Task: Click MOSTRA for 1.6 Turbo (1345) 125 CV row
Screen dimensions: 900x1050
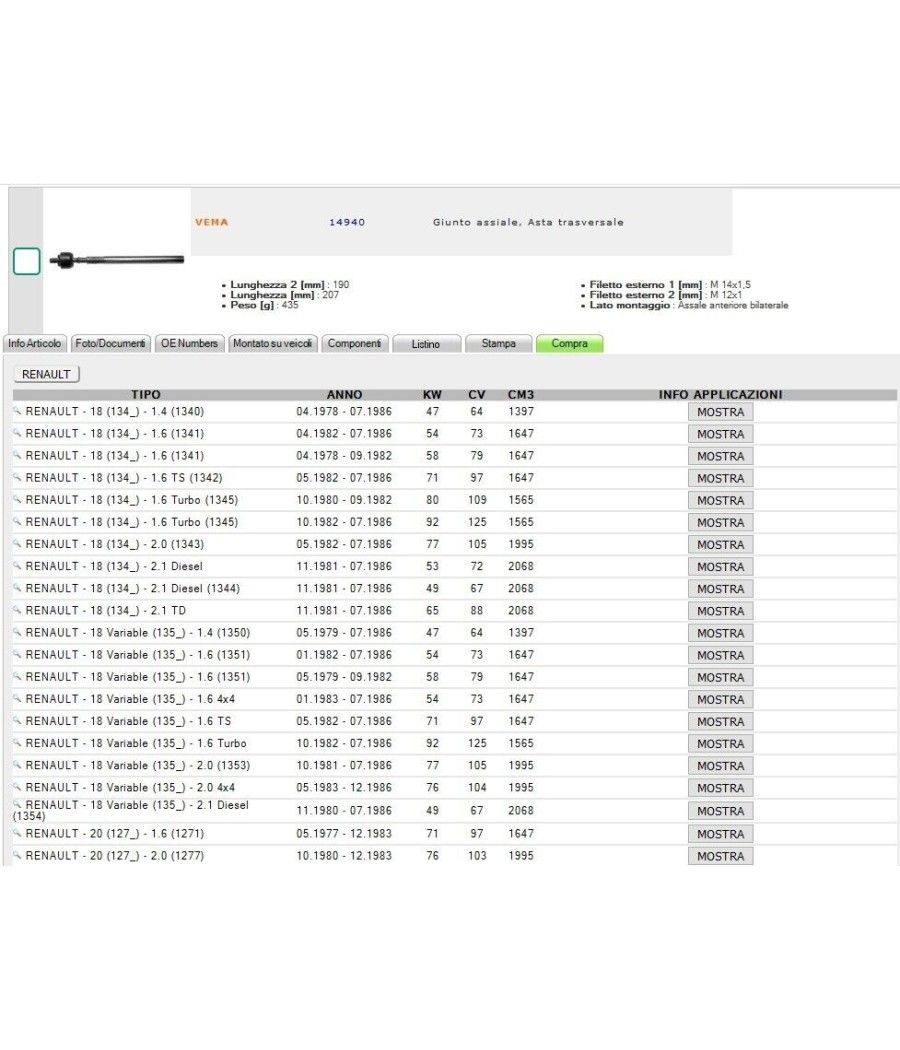Action: click(x=721, y=522)
